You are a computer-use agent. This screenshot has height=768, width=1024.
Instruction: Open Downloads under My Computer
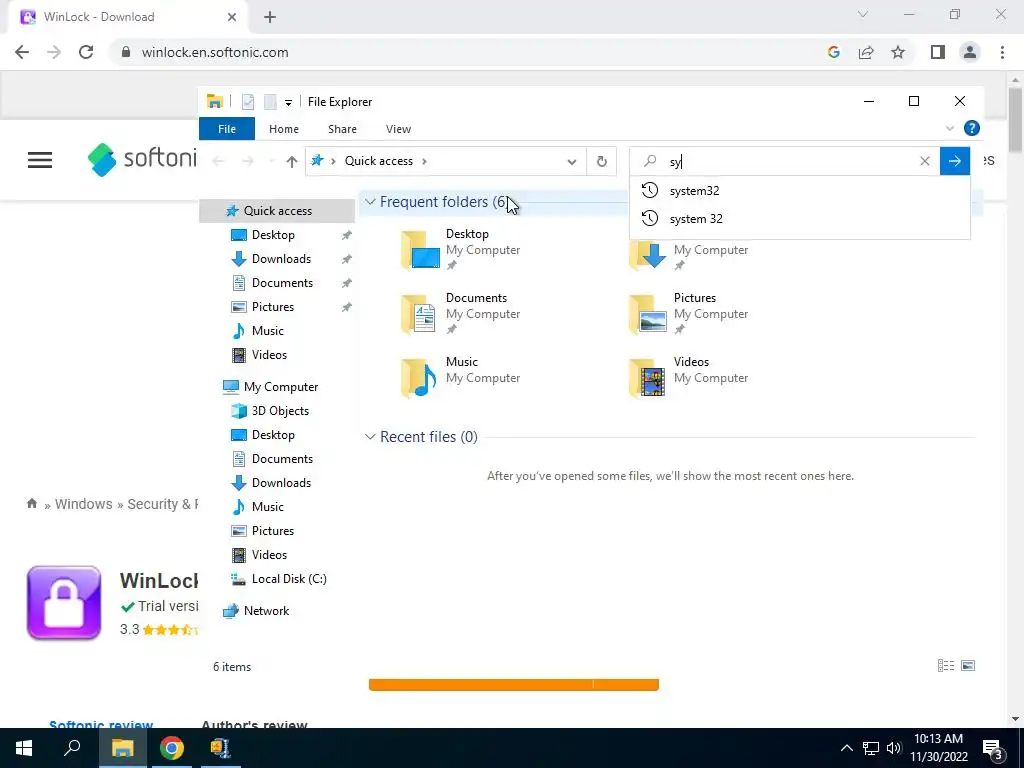click(281, 483)
